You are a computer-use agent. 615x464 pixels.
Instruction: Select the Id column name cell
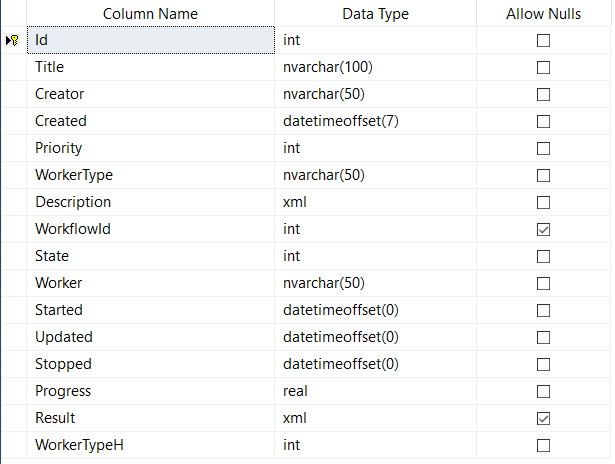point(150,41)
